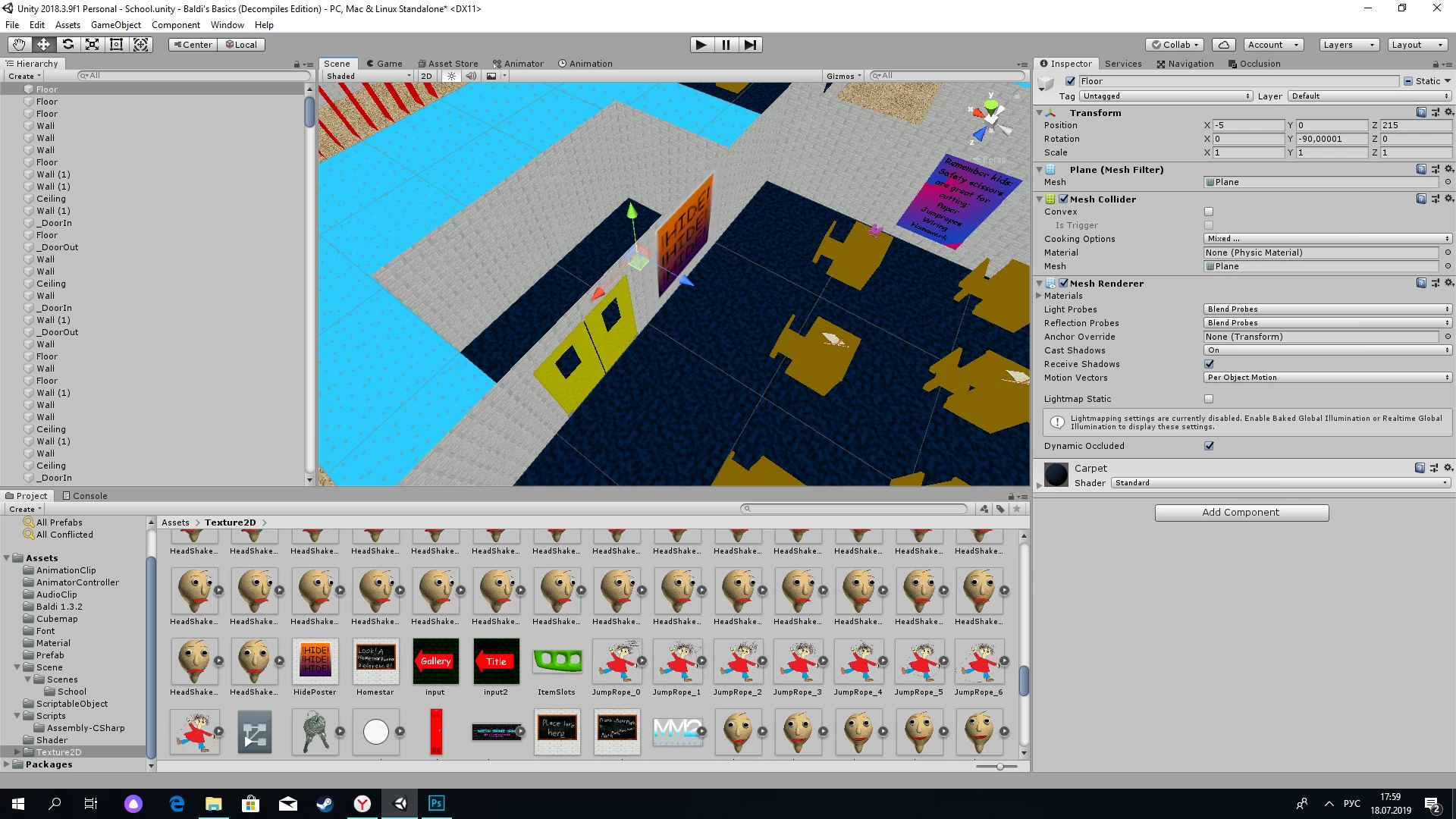Open Steam from the taskbar
Viewport: 1456px width, 819px height.
325,804
